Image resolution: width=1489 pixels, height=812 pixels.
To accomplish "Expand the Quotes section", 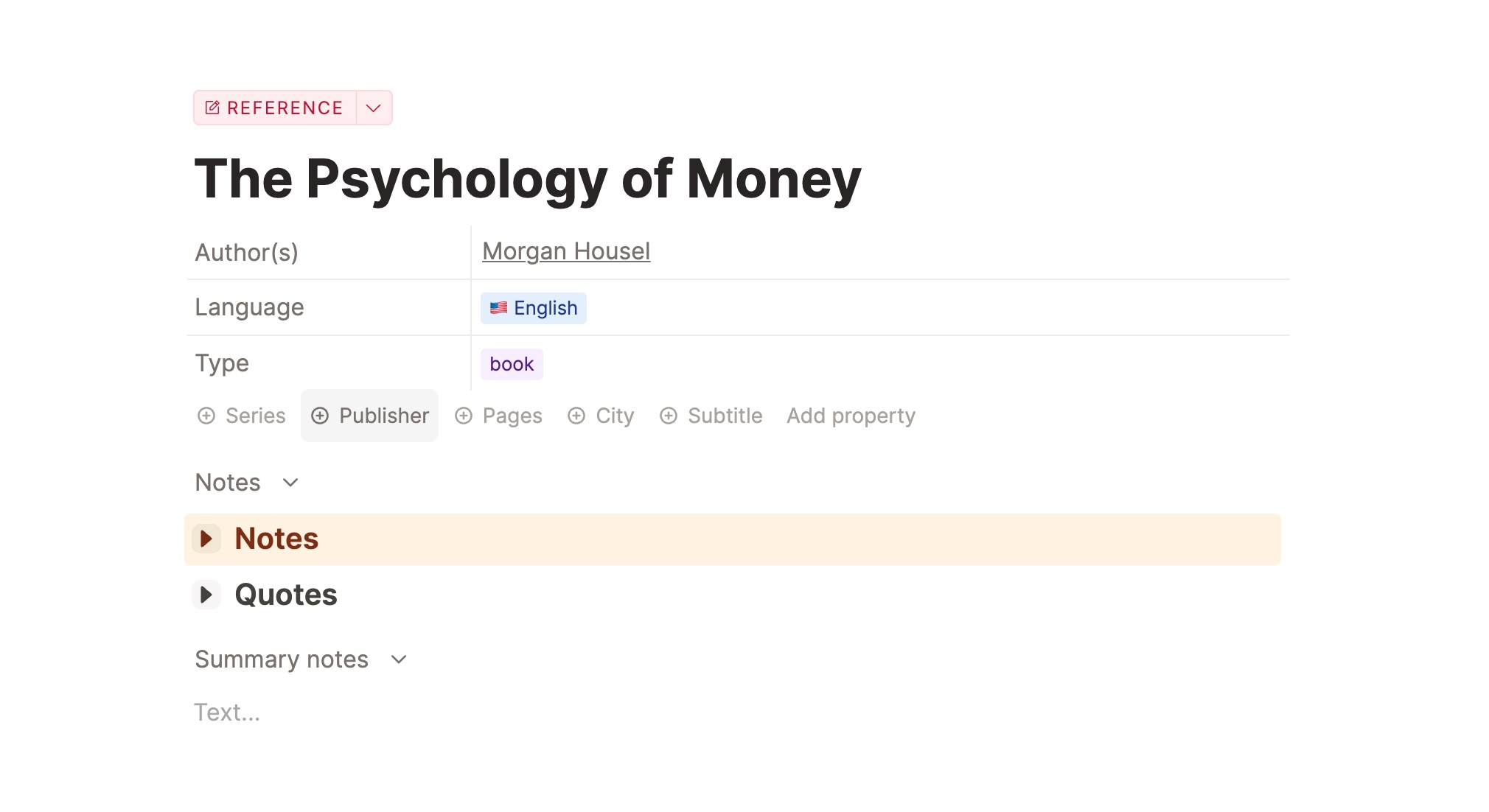I will 208,595.
